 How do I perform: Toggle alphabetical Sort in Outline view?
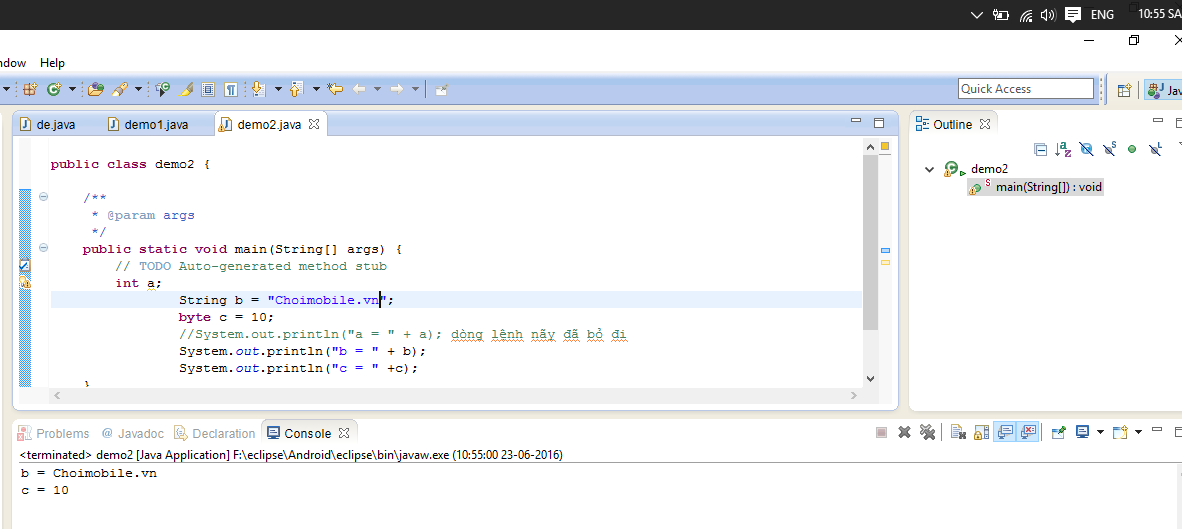[1063, 149]
